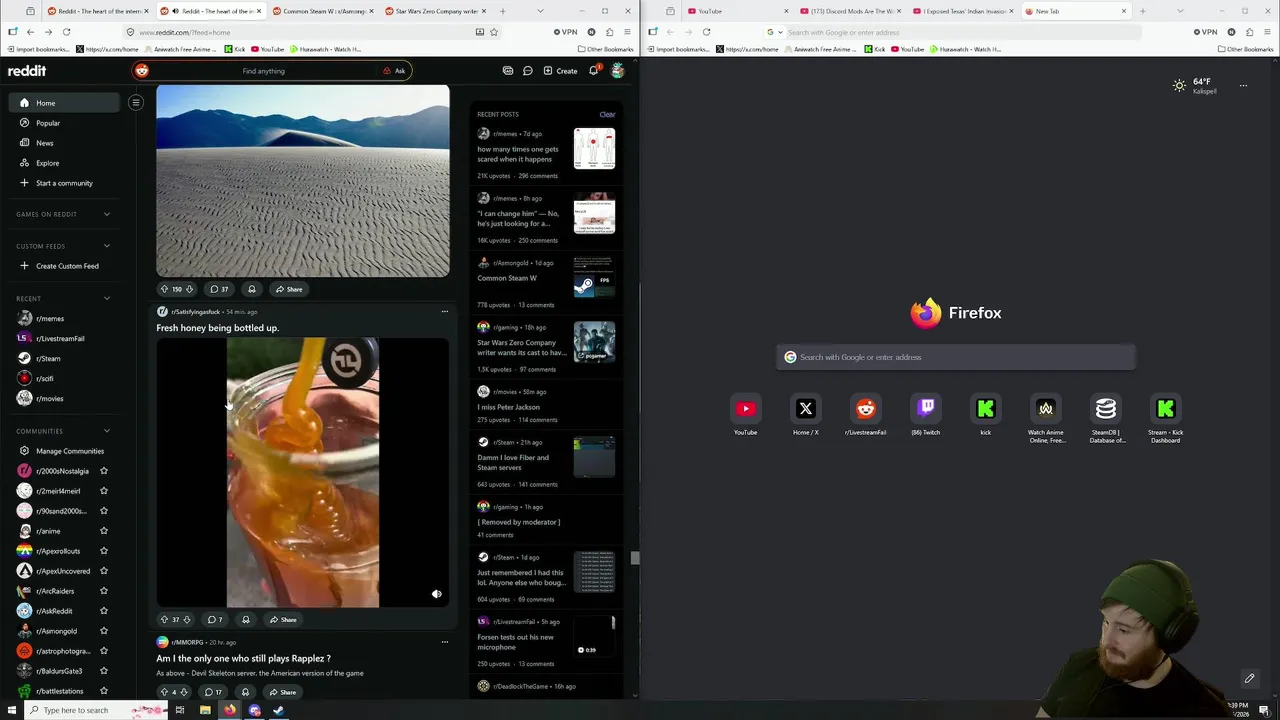Viewport: 1280px width, 720px height.
Task: Open the extensions icon in right Firefox window
Action: [x=1249, y=32]
